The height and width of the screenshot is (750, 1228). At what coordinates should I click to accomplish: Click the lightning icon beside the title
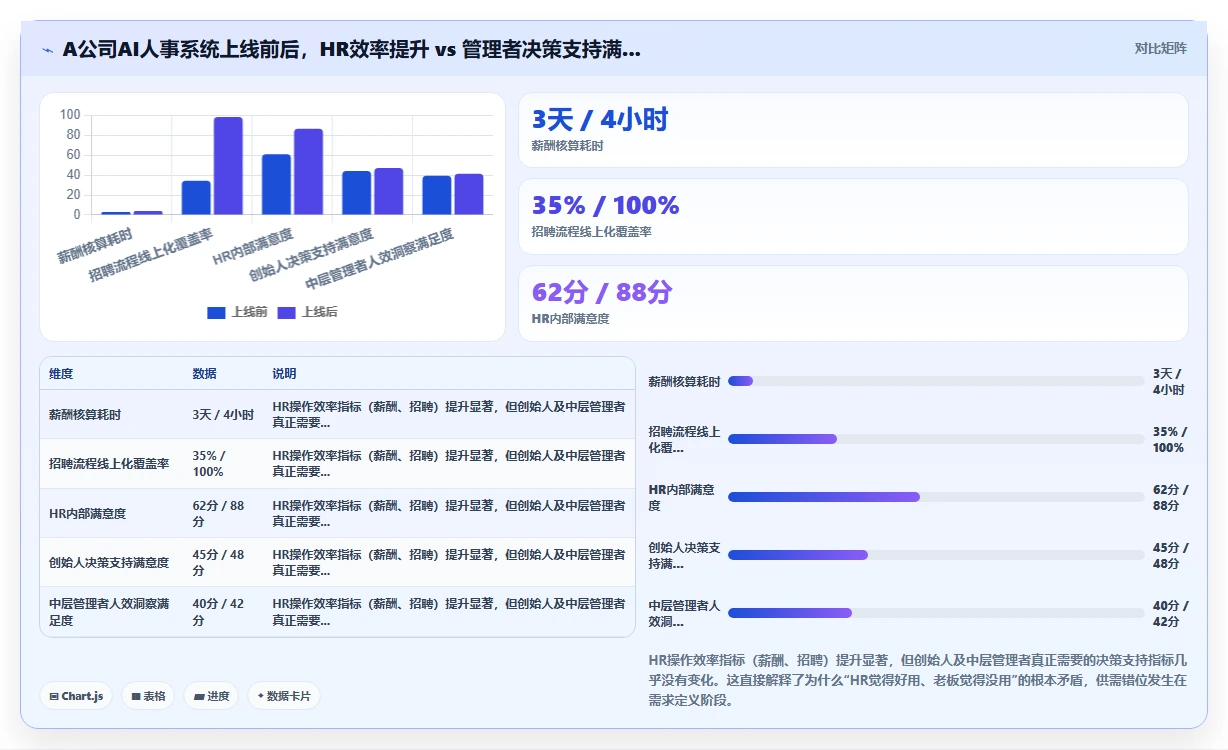point(47,50)
